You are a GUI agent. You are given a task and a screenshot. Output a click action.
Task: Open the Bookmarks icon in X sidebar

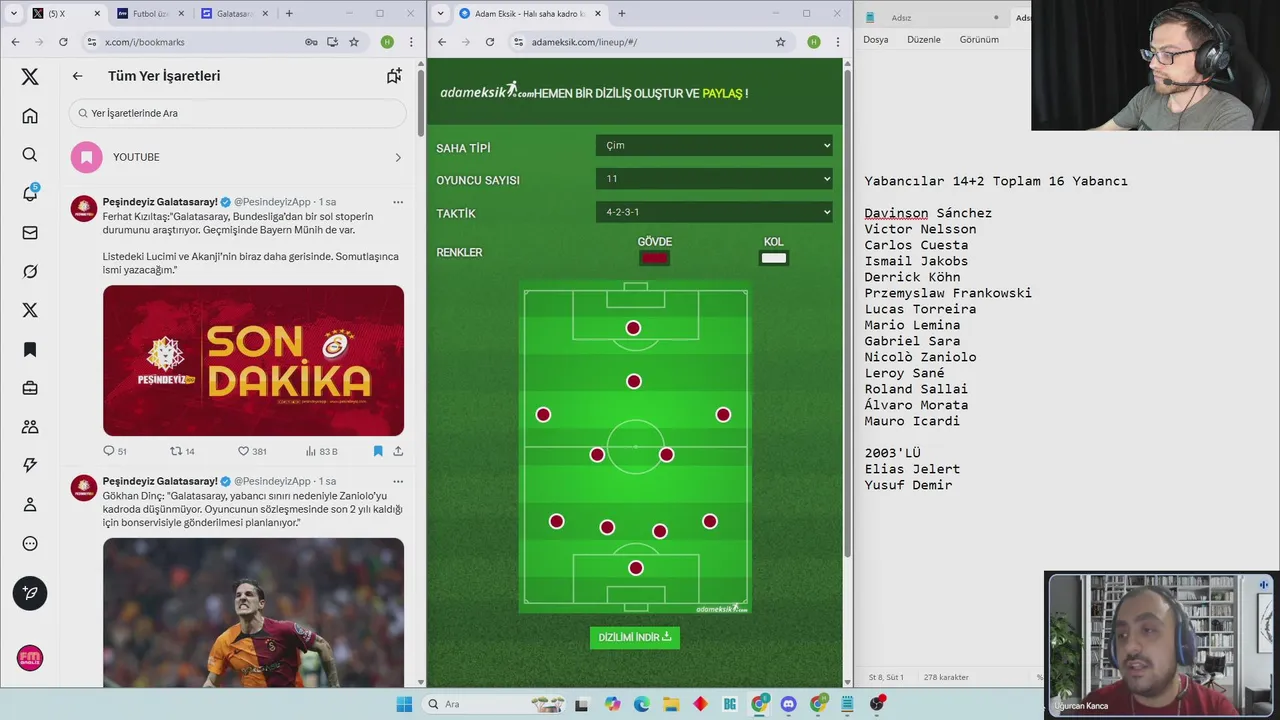click(30, 349)
